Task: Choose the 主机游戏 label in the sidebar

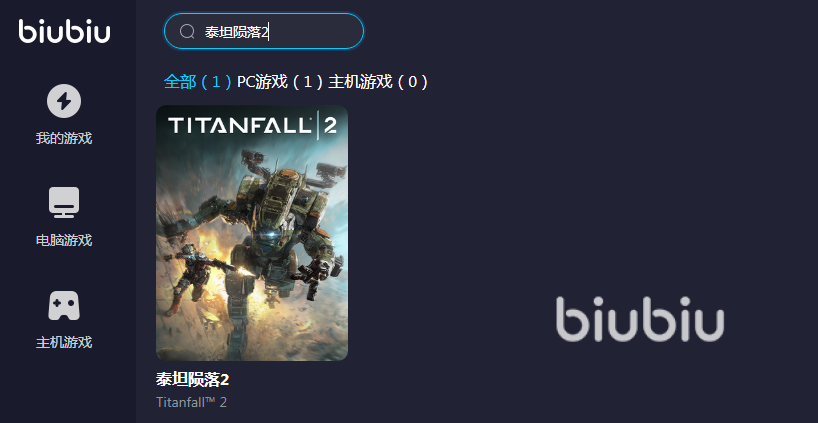Action: (64, 342)
